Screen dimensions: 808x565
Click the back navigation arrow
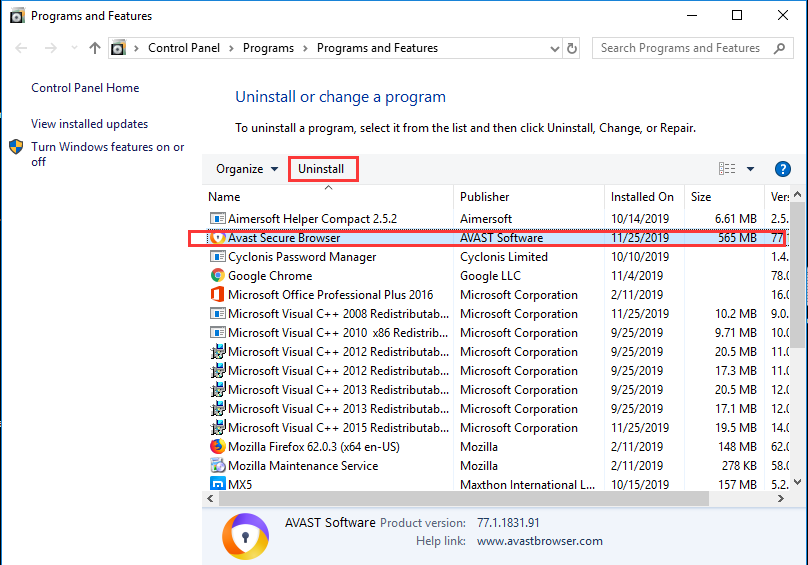pyautogui.click(x=21, y=48)
